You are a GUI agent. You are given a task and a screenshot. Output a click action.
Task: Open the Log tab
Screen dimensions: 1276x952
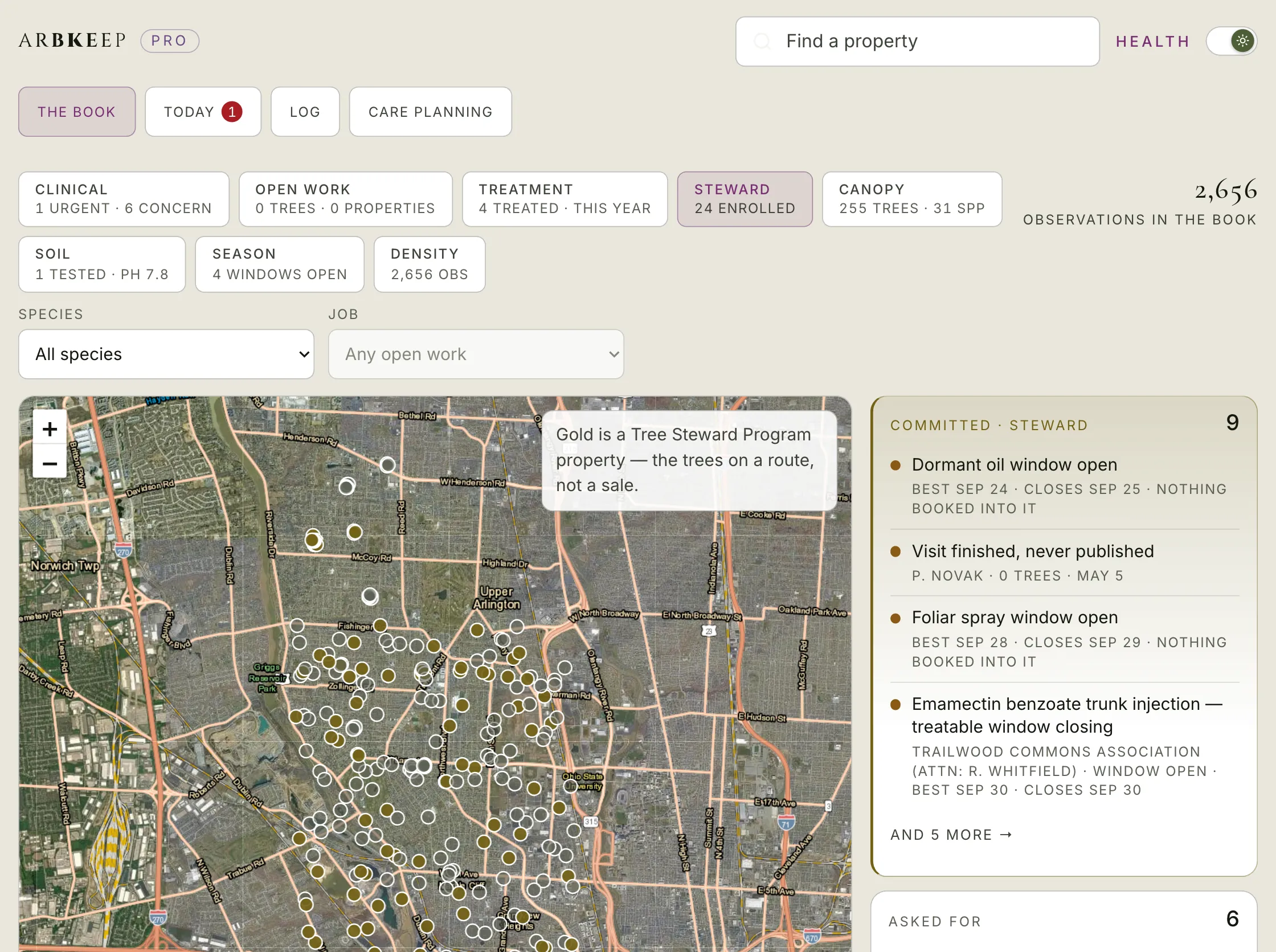click(305, 112)
